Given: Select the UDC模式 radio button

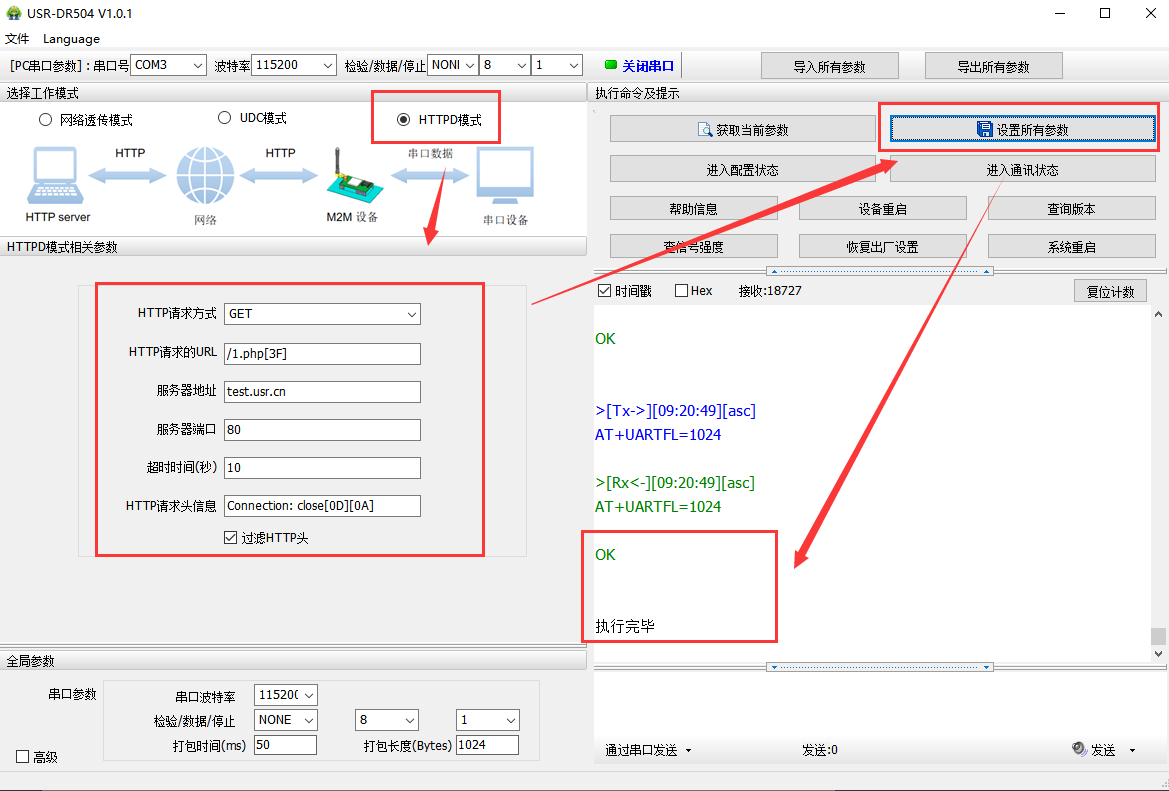Looking at the screenshot, I should [x=224, y=118].
